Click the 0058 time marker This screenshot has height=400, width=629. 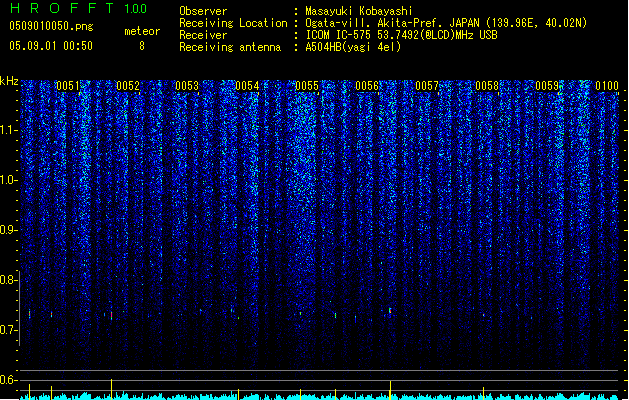coord(487,86)
